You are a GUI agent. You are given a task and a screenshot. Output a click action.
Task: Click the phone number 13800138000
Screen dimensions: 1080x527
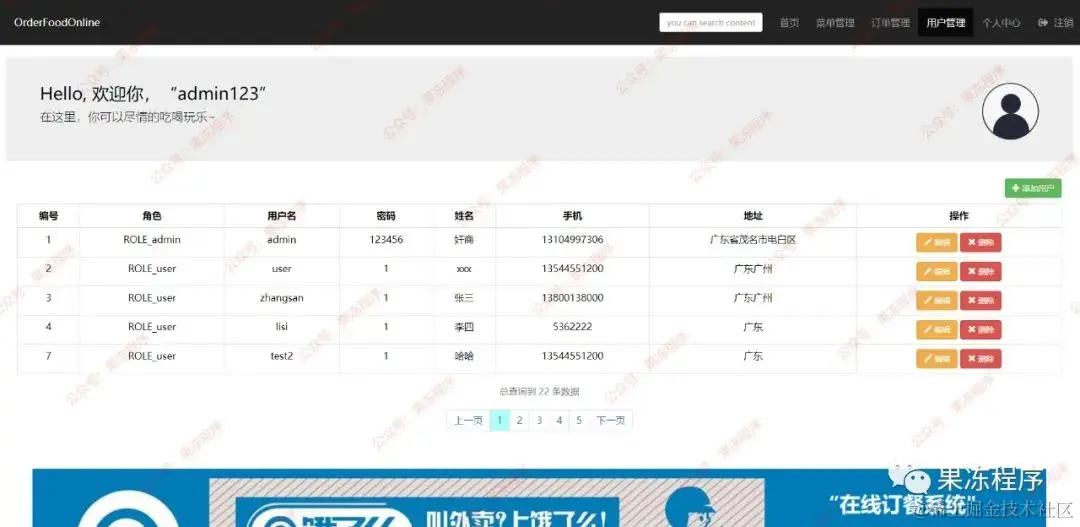(x=572, y=298)
